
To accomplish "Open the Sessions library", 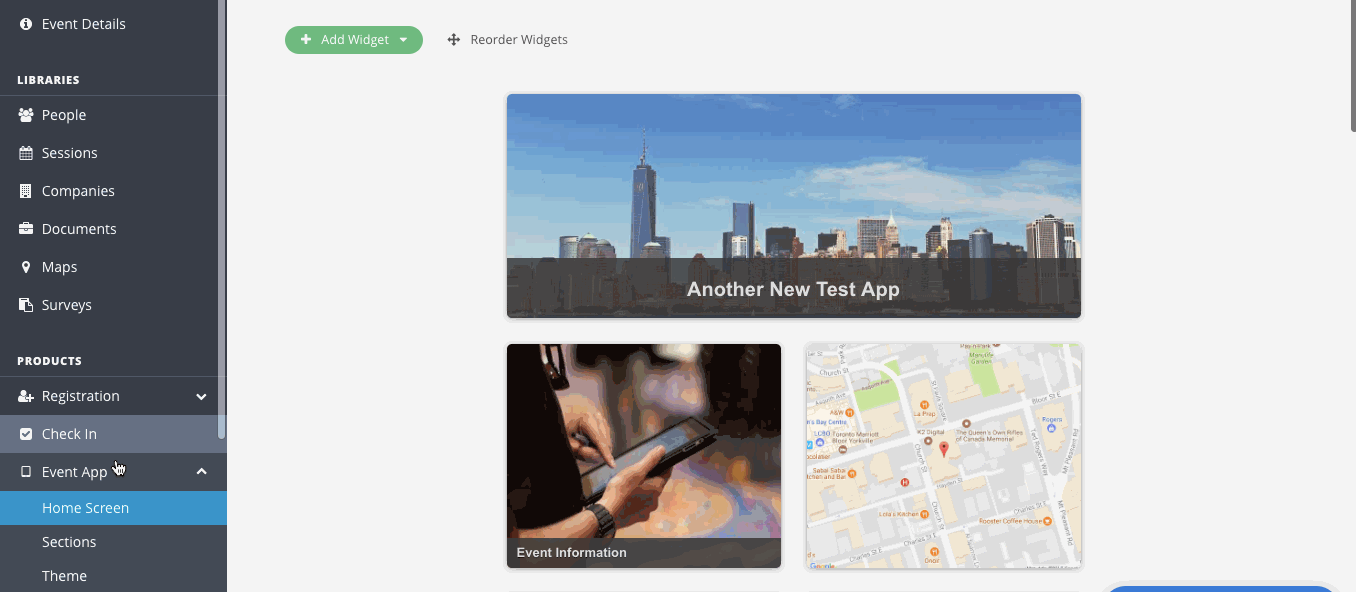I will 113,153.
